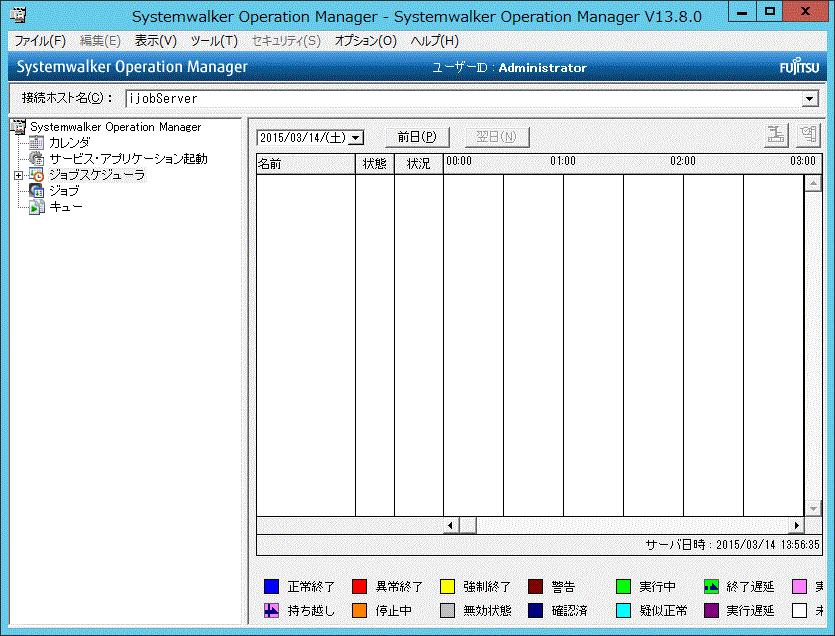
Task: Click the rightmost toolbar icon above timeline
Action: [x=808, y=135]
